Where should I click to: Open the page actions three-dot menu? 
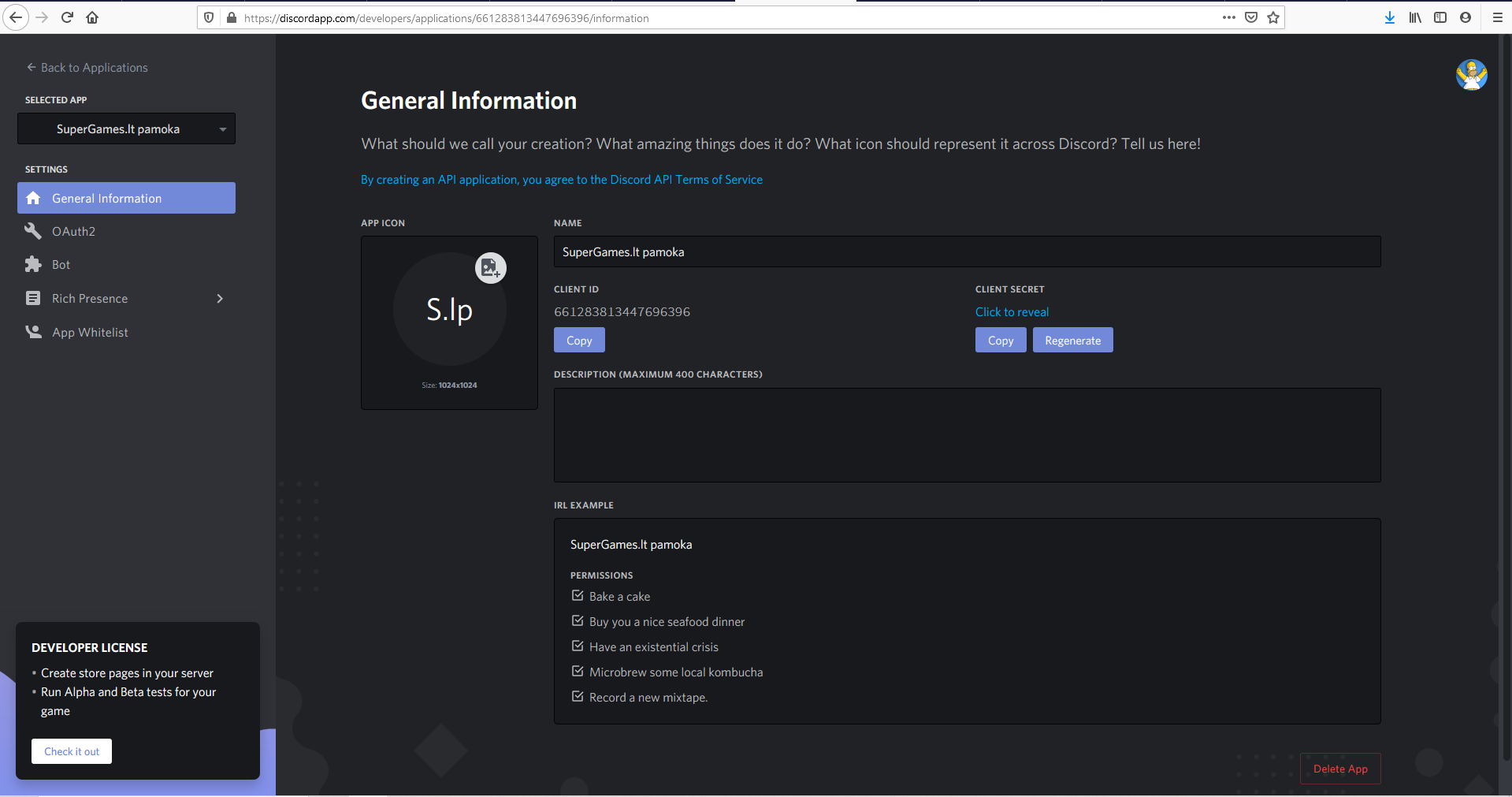coord(1229,17)
